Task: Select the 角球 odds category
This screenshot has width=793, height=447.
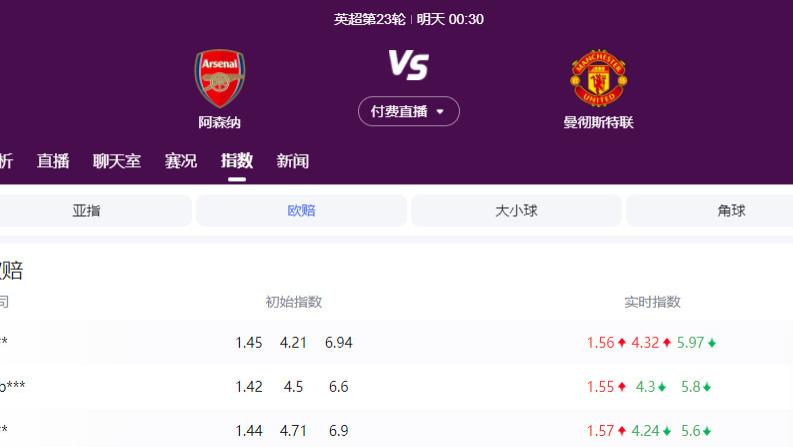Action: (x=731, y=211)
